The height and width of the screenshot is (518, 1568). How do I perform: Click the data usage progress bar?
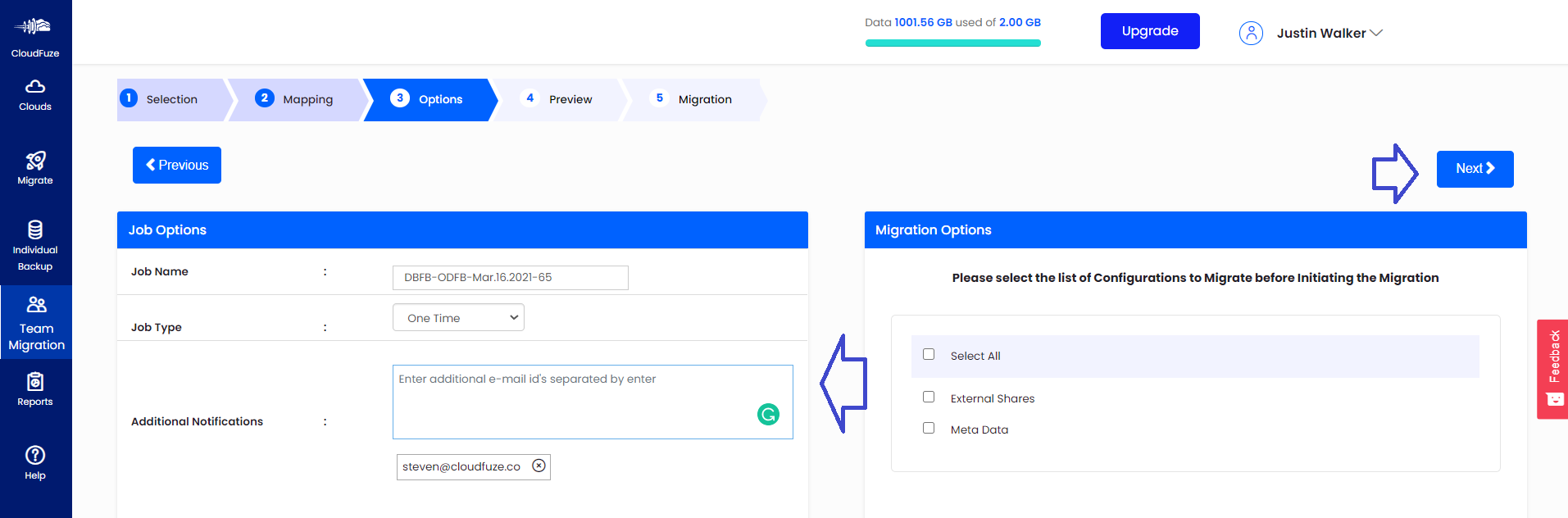(953, 43)
